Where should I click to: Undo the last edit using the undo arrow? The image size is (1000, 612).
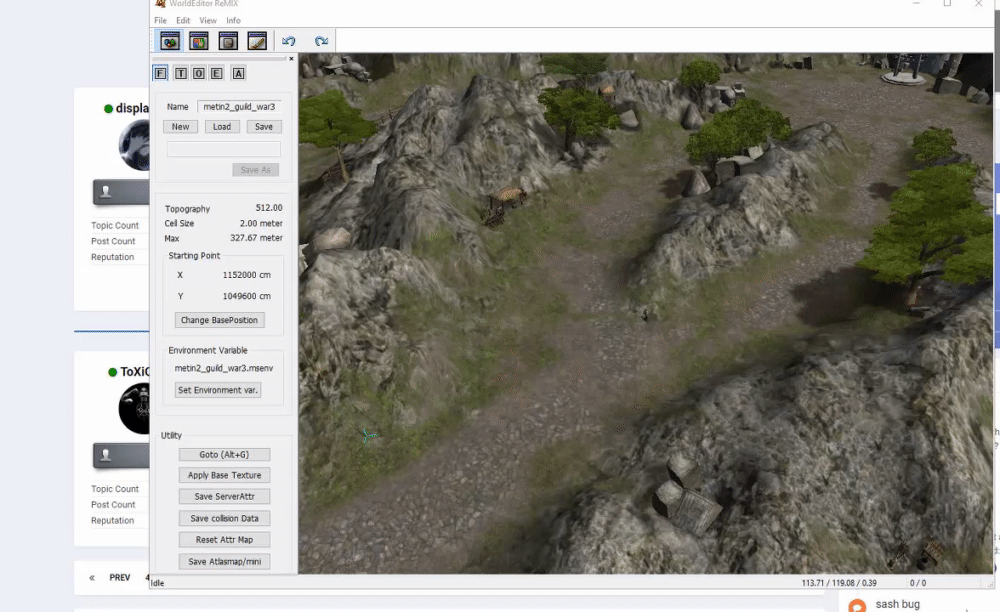coord(289,41)
